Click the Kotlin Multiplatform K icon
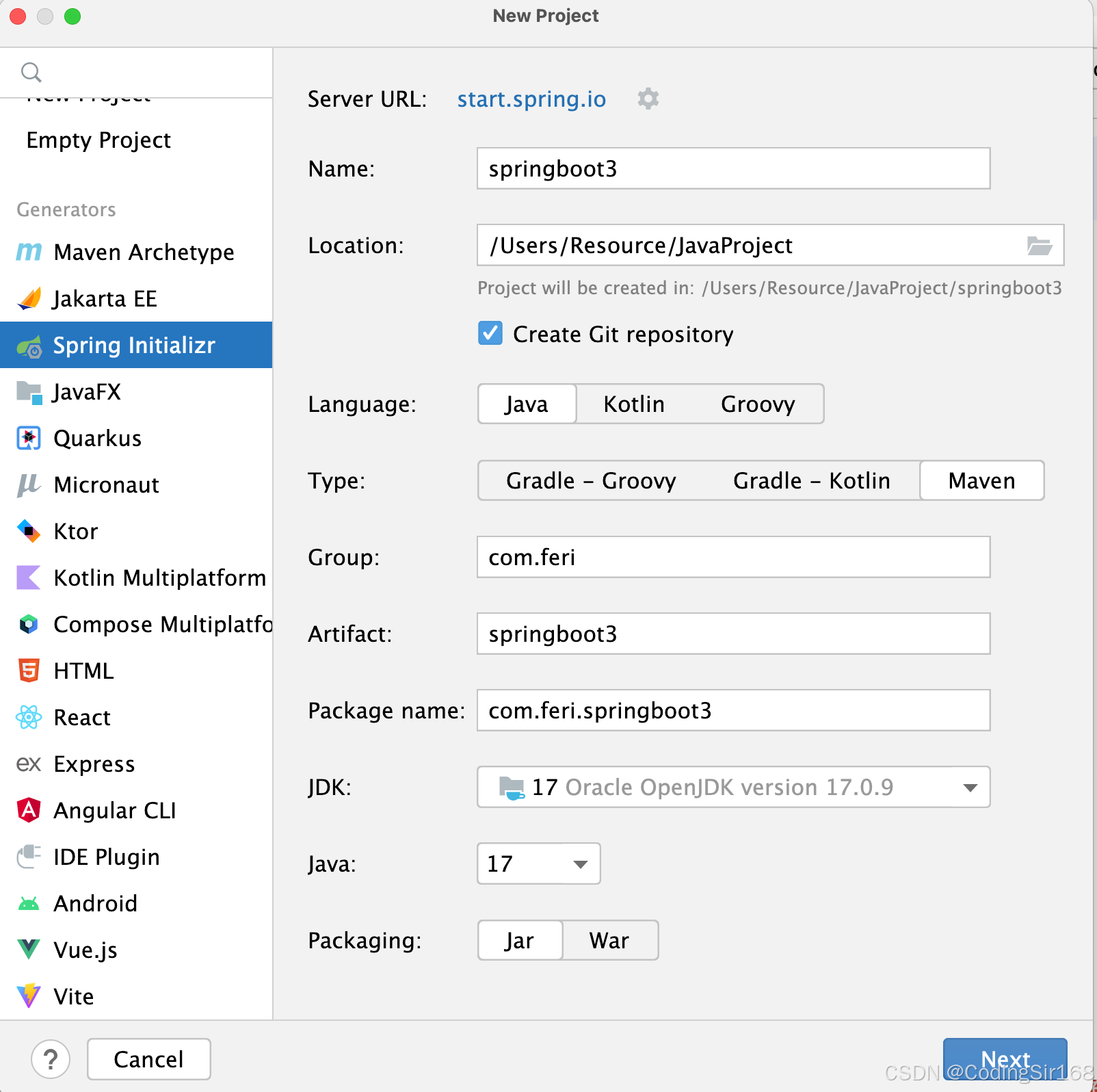Image resolution: width=1097 pixels, height=1092 pixels. click(29, 578)
